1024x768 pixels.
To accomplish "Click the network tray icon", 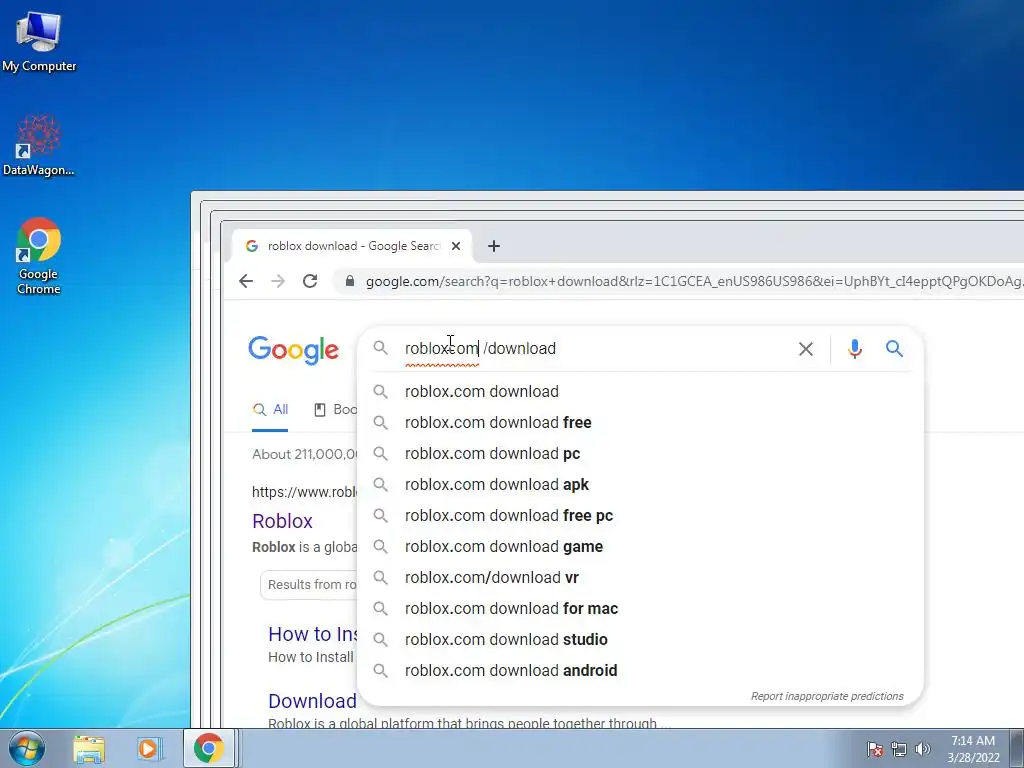I will point(899,749).
